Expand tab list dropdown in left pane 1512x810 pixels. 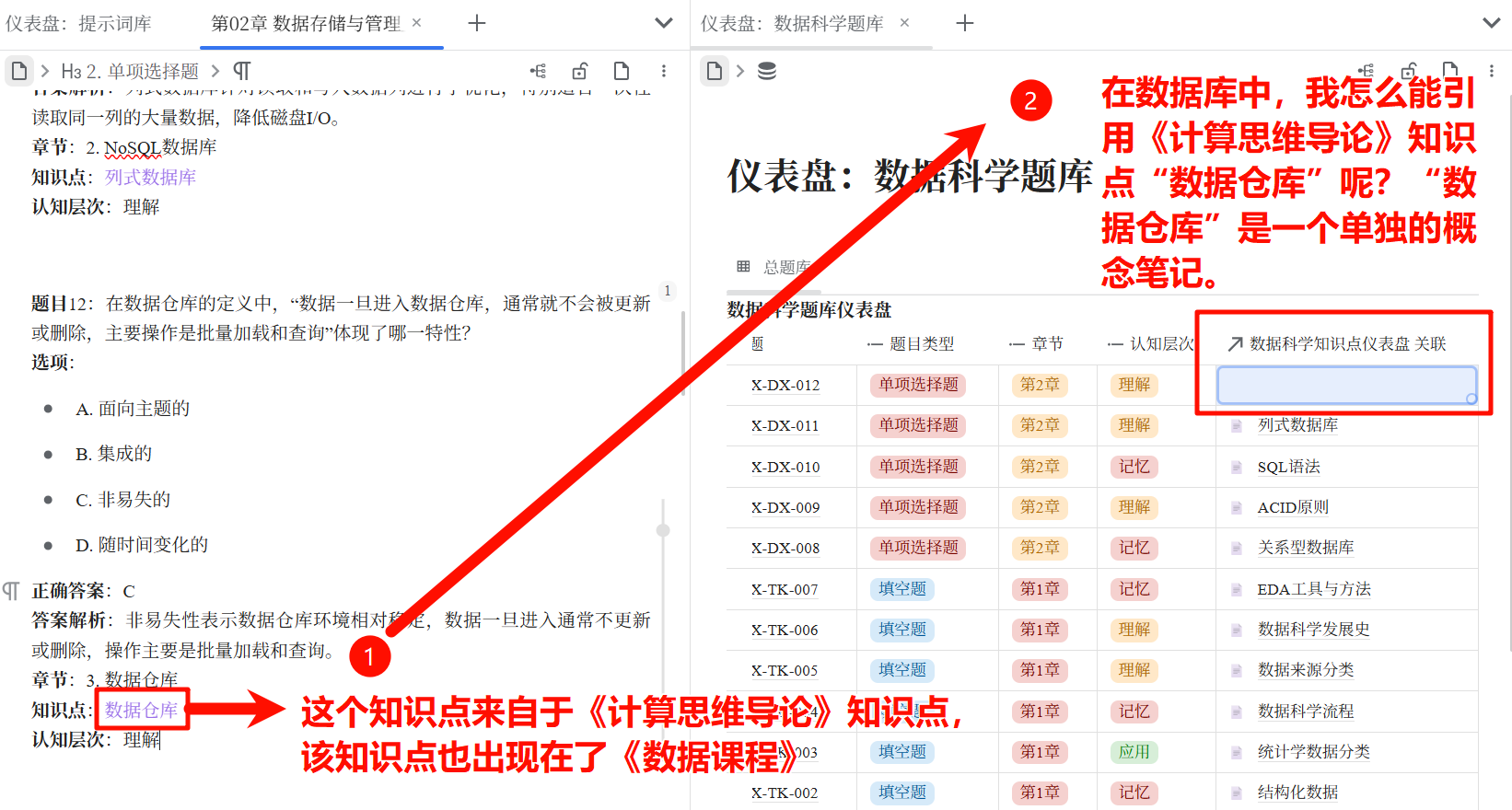663,23
